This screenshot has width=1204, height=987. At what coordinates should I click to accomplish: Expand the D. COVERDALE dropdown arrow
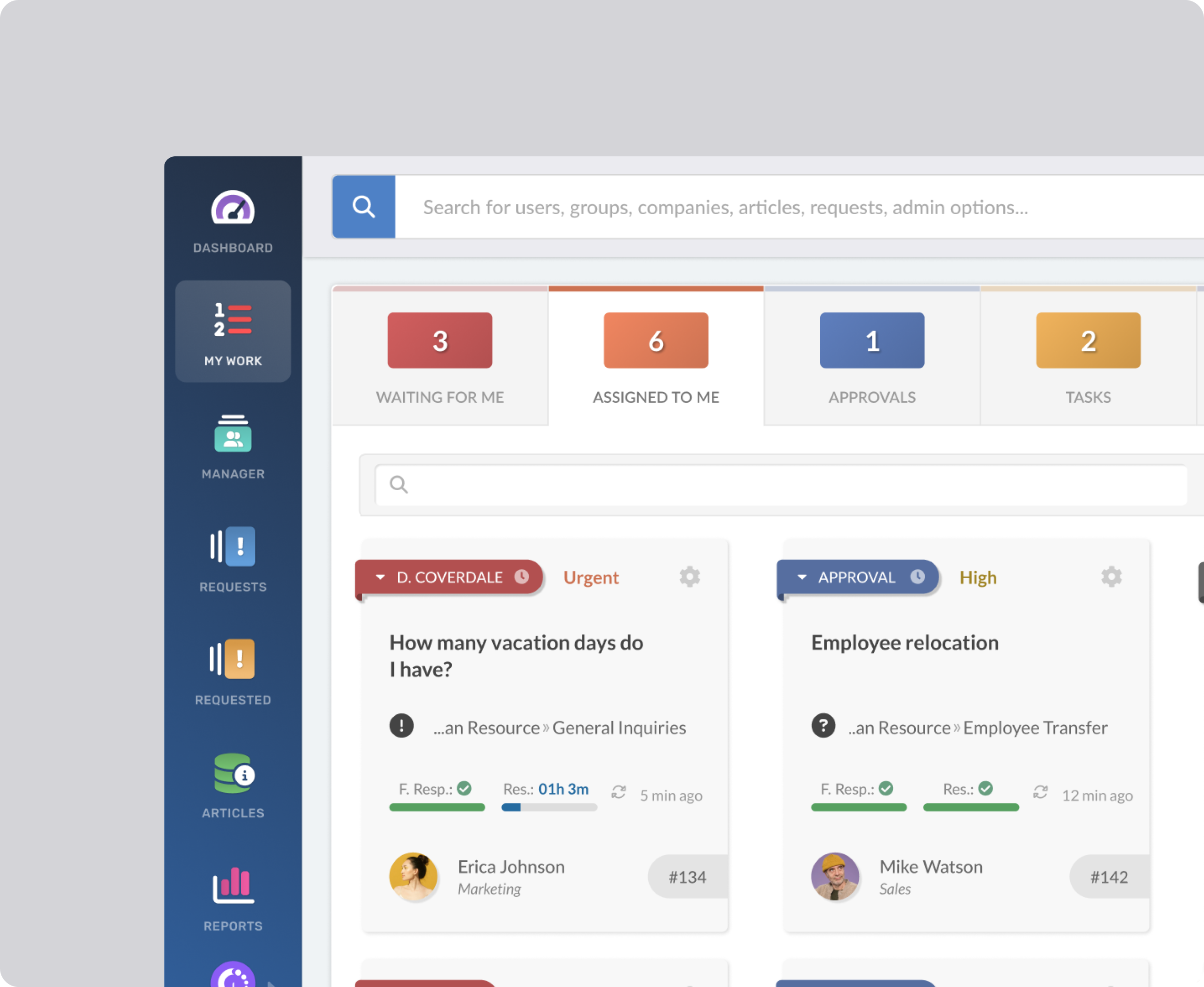tap(380, 577)
